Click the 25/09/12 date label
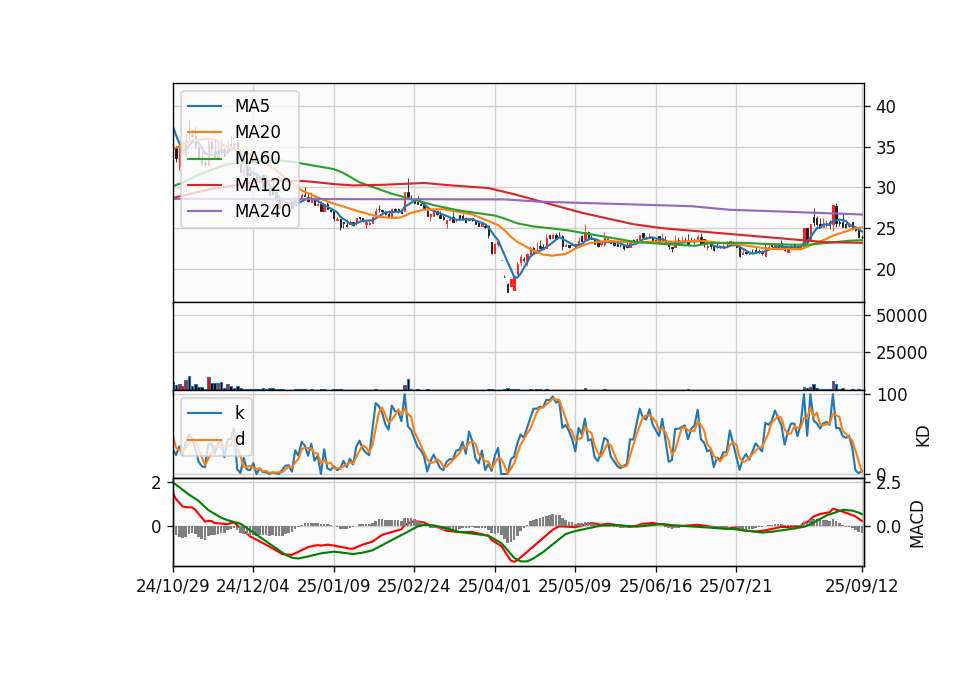The width and height of the screenshot is (960, 690). (x=862, y=586)
